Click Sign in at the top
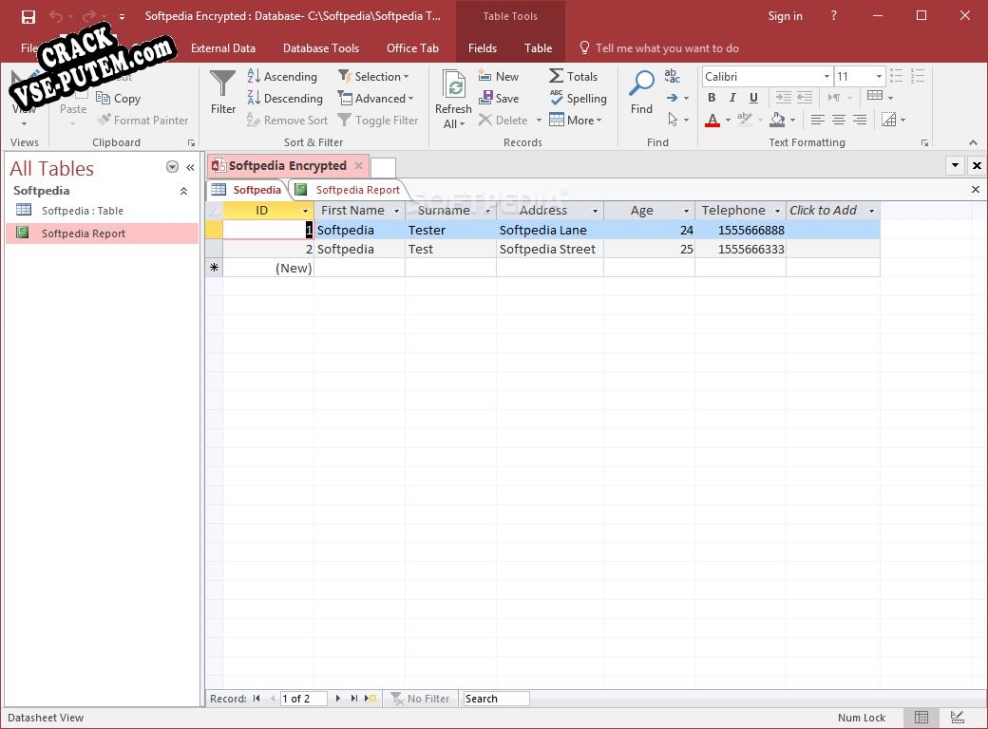 [785, 16]
